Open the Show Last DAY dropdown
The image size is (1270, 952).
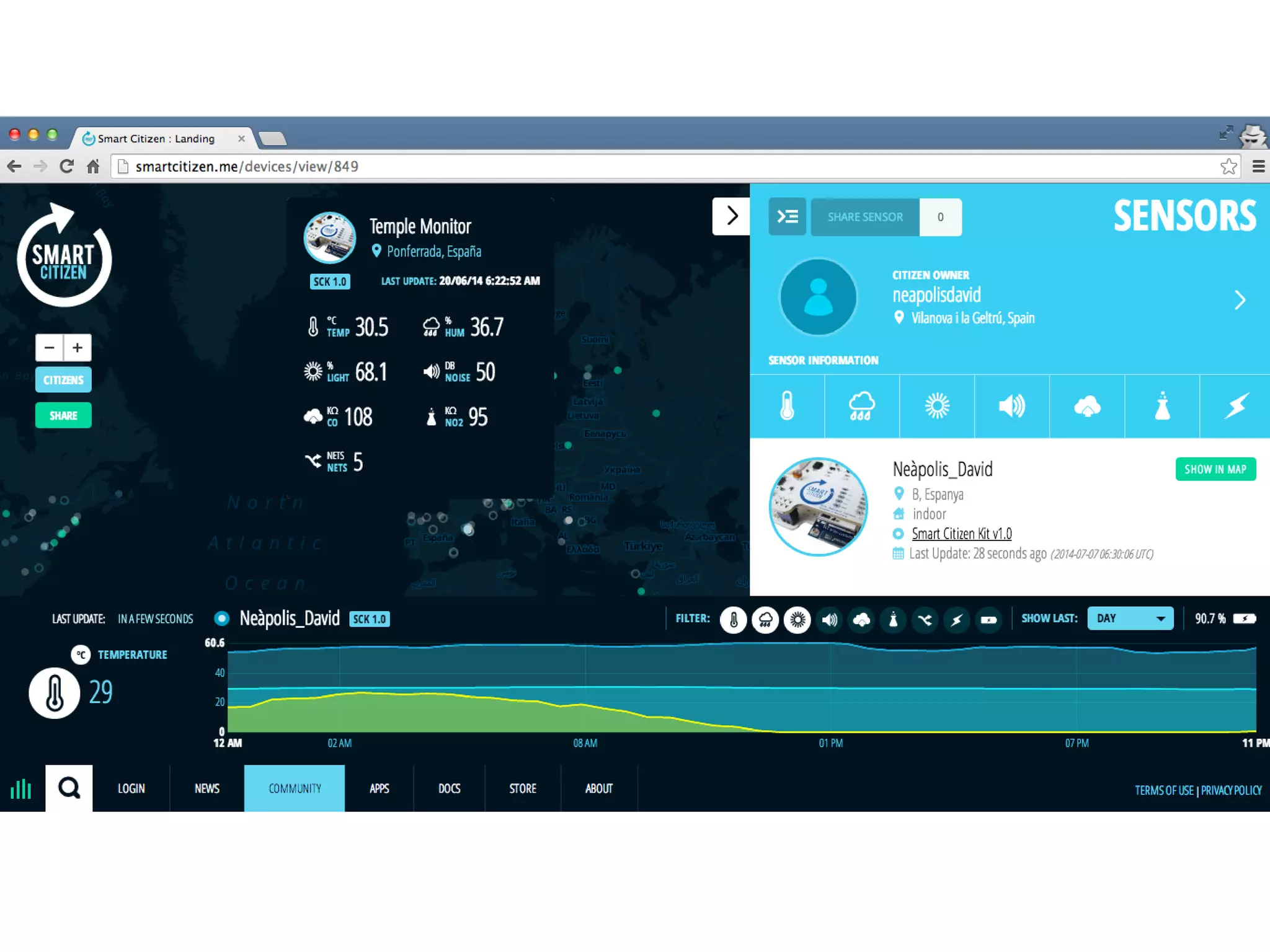click(1130, 619)
